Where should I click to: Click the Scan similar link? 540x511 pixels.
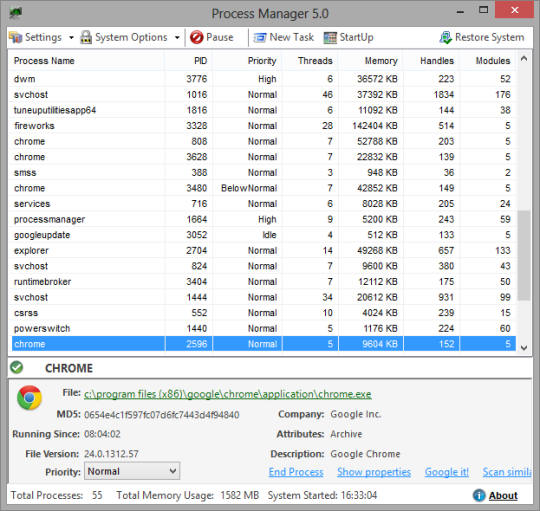click(507, 472)
